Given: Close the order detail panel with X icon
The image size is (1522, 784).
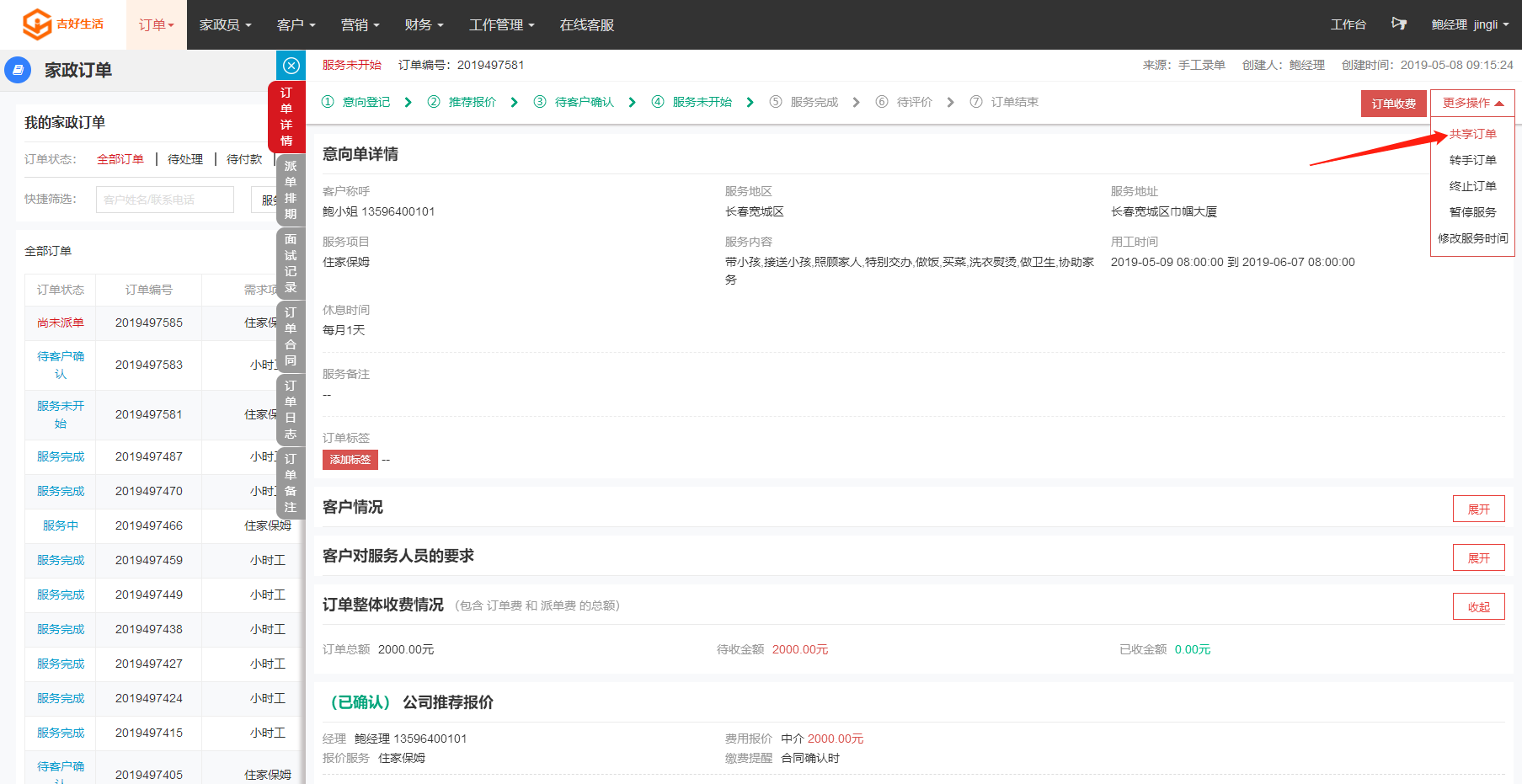Looking at the screenshot, I should coord(291,66).
